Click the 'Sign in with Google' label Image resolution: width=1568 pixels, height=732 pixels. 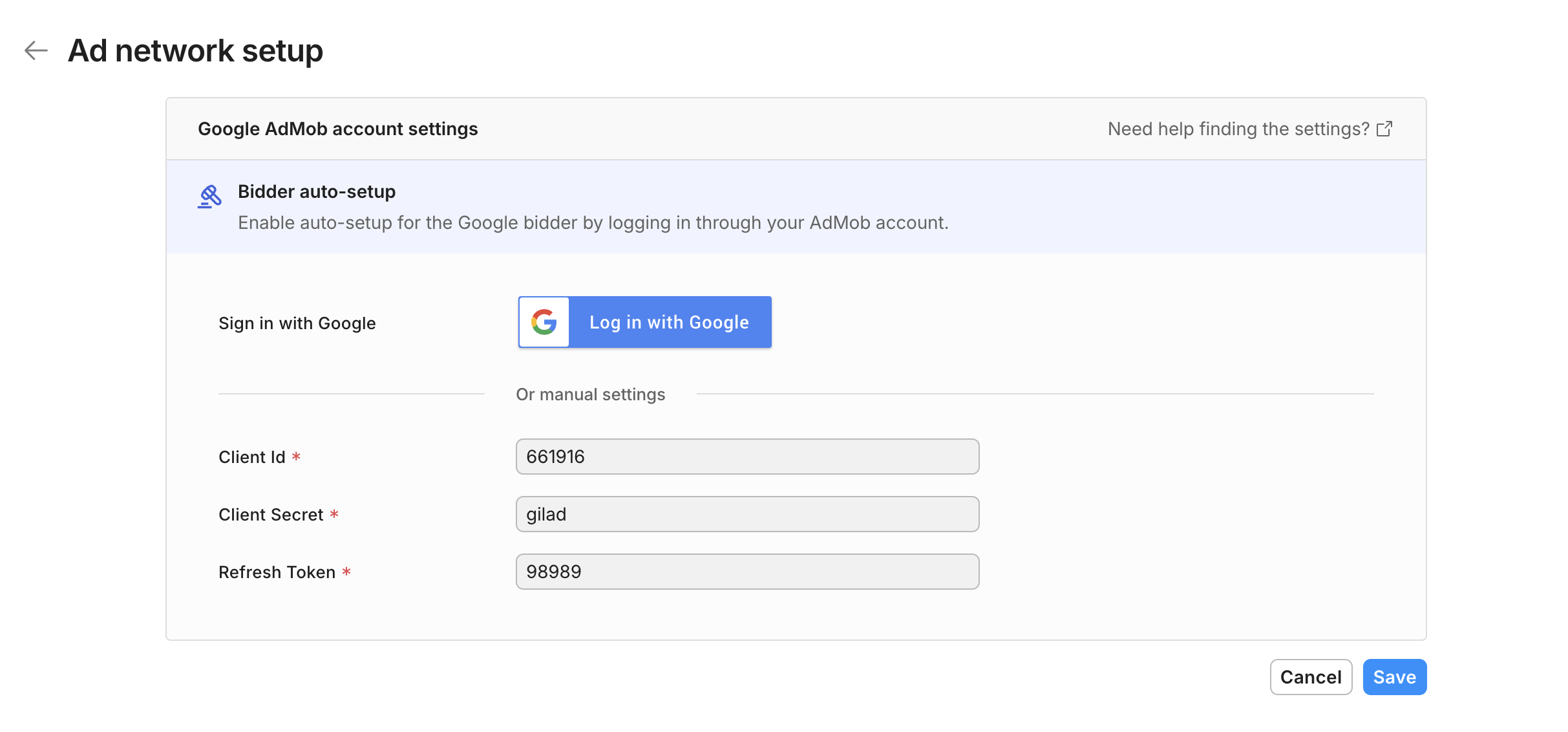coord(297,323)
